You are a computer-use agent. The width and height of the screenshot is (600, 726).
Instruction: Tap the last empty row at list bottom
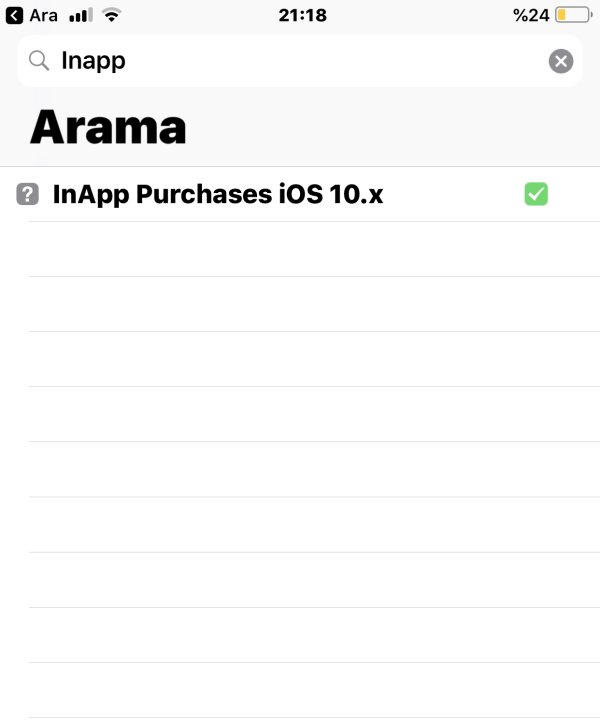[300, 690]
